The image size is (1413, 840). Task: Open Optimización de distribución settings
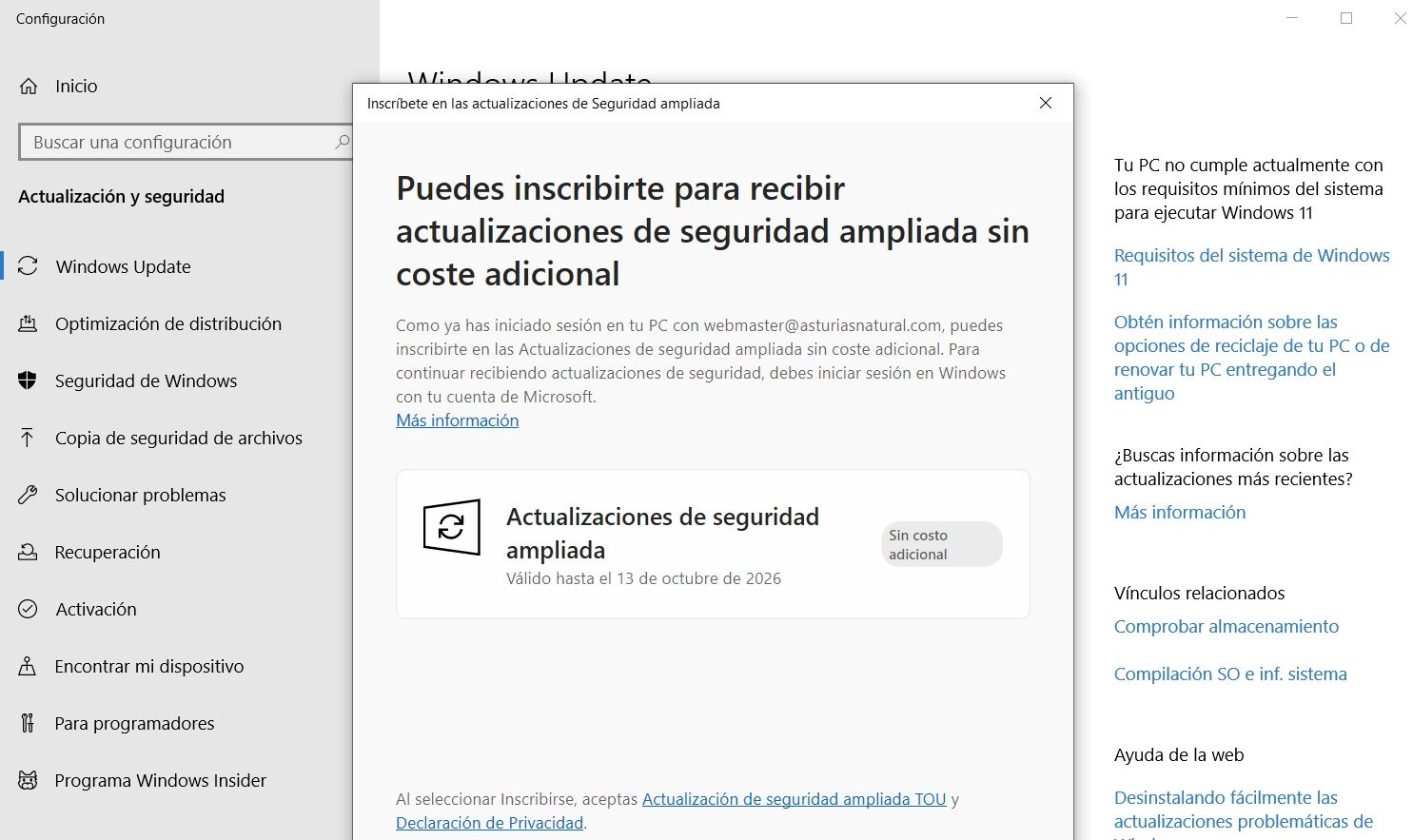(167, 323)
